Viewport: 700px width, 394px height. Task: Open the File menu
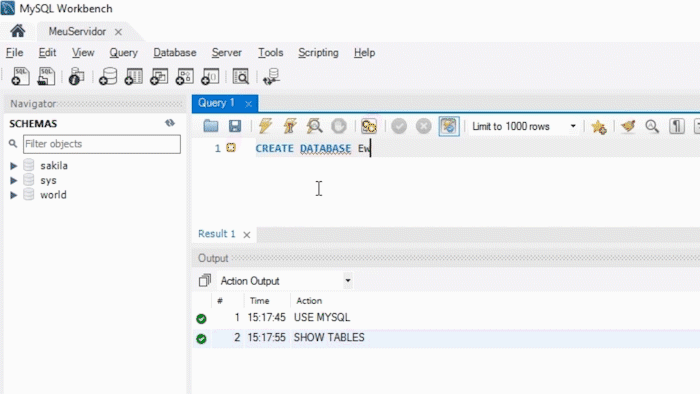coord(14,53)
